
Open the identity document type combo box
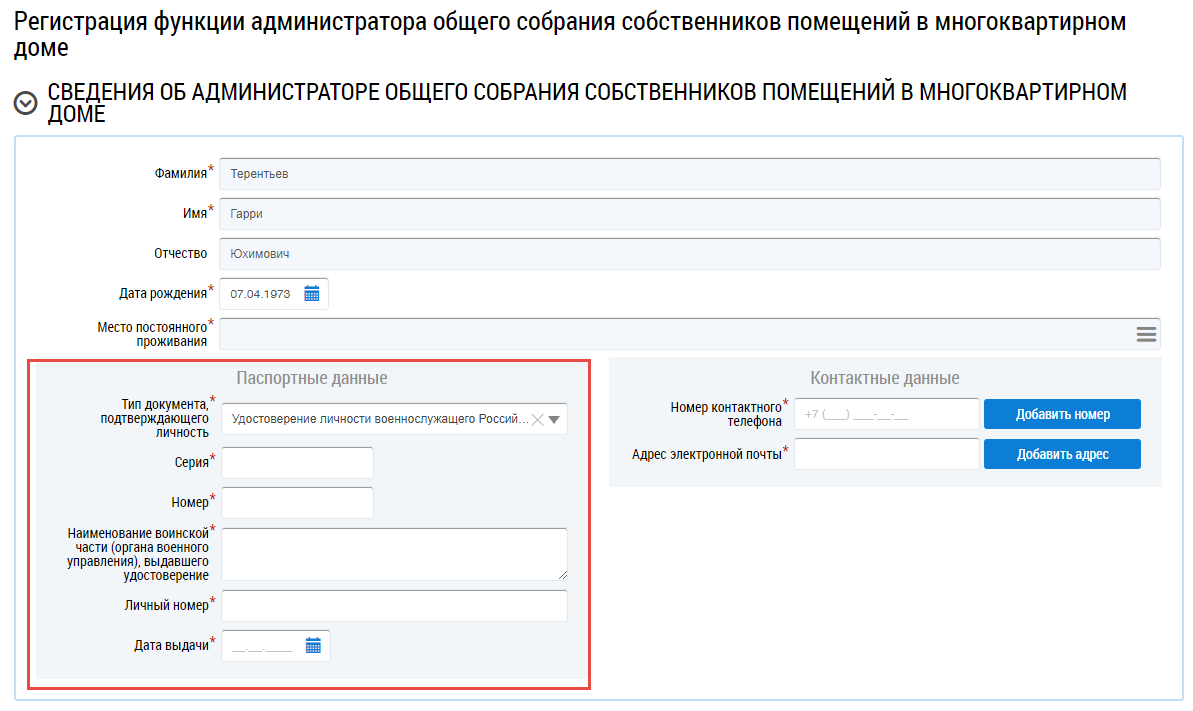[x=380, y=420]
